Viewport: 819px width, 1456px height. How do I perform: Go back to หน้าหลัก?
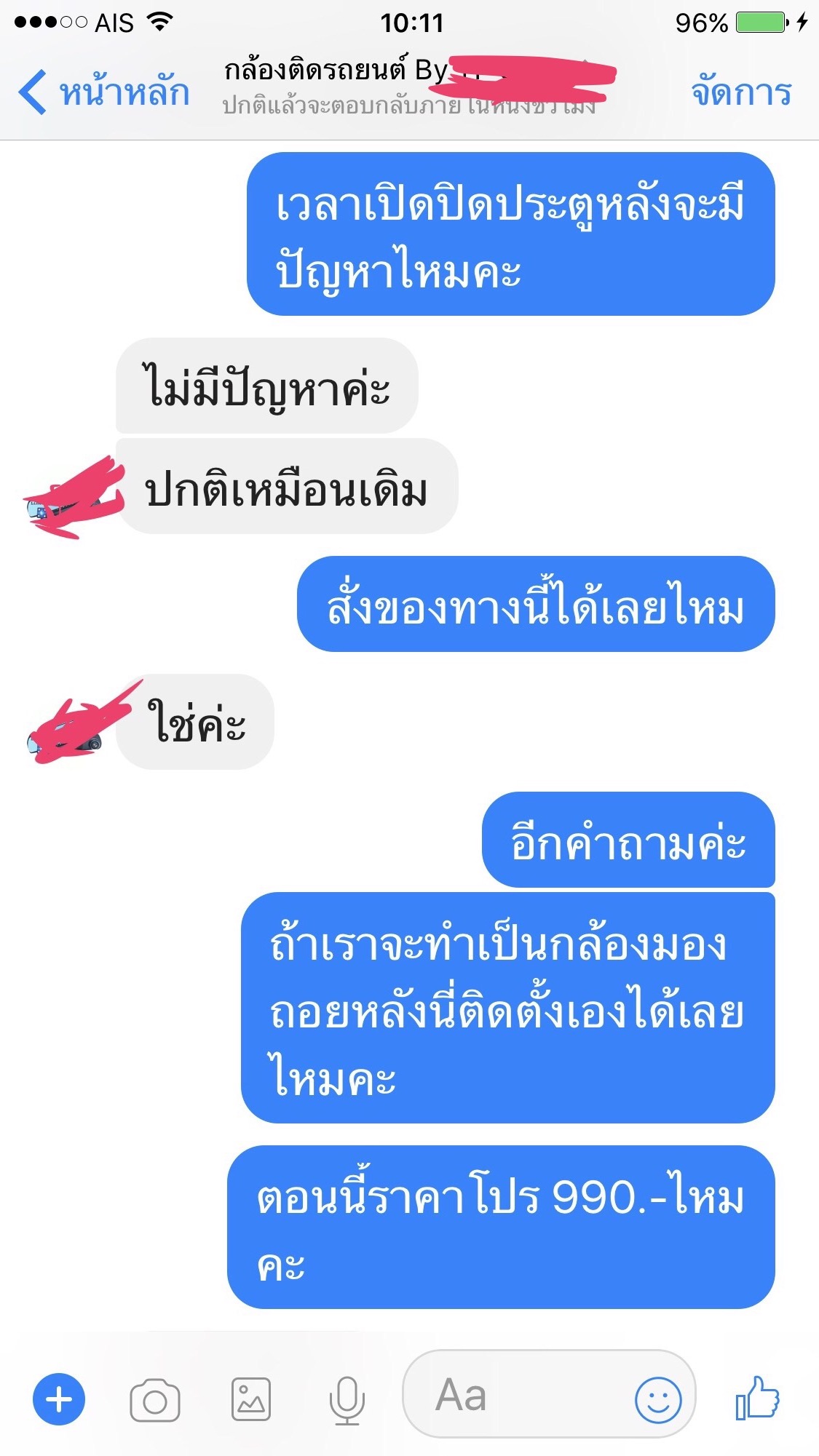(x=124, y=92)
